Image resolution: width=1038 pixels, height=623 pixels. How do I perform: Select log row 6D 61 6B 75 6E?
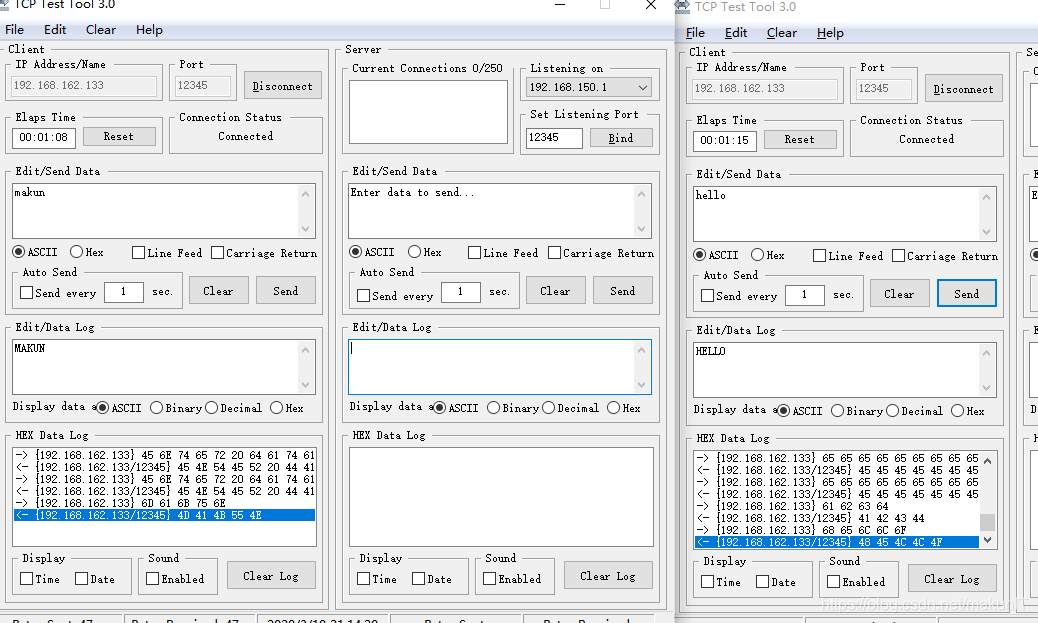click(x=164, y=503)
